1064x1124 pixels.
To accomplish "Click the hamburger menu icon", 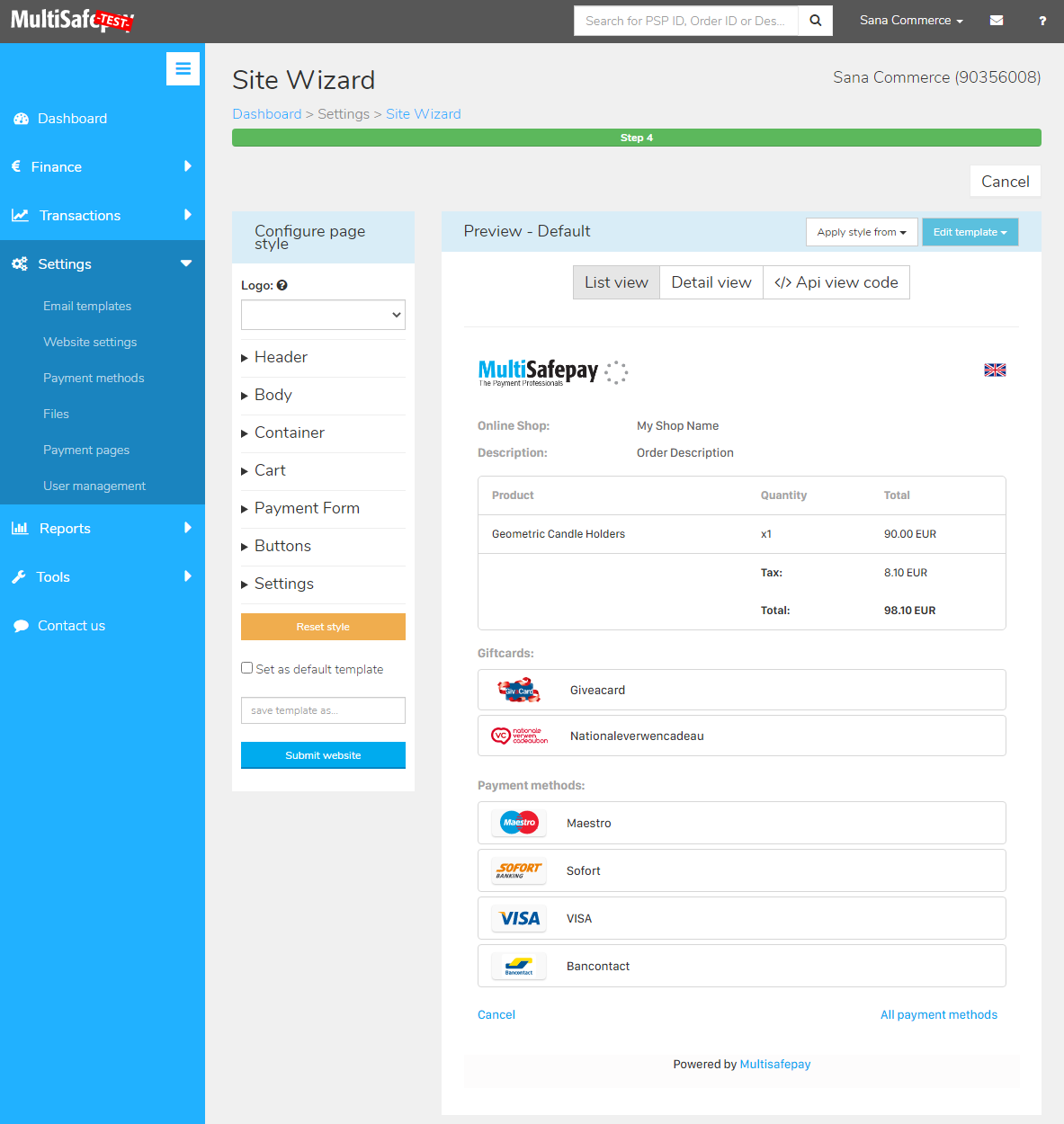I will click(183, 68).
